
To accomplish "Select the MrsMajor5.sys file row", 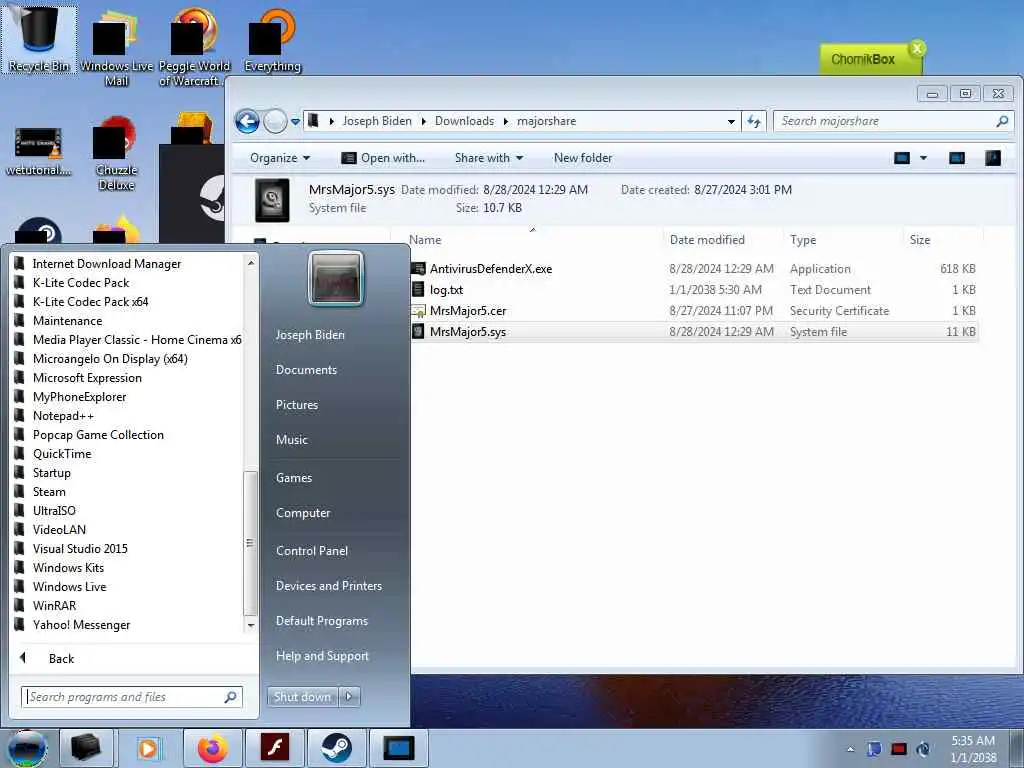I will 694,332.
